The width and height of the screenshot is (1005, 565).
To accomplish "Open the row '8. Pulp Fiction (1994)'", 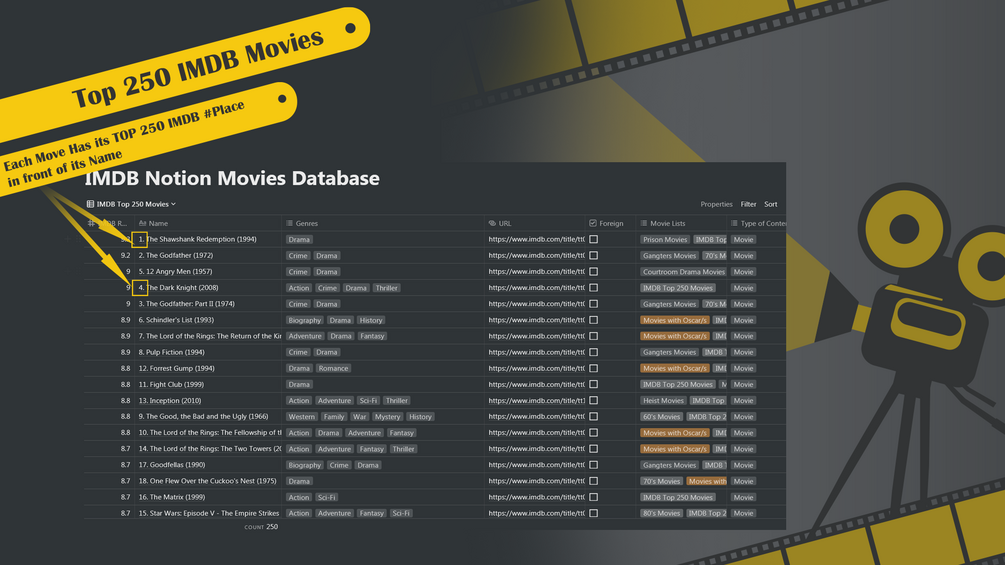I will [172, 352].
